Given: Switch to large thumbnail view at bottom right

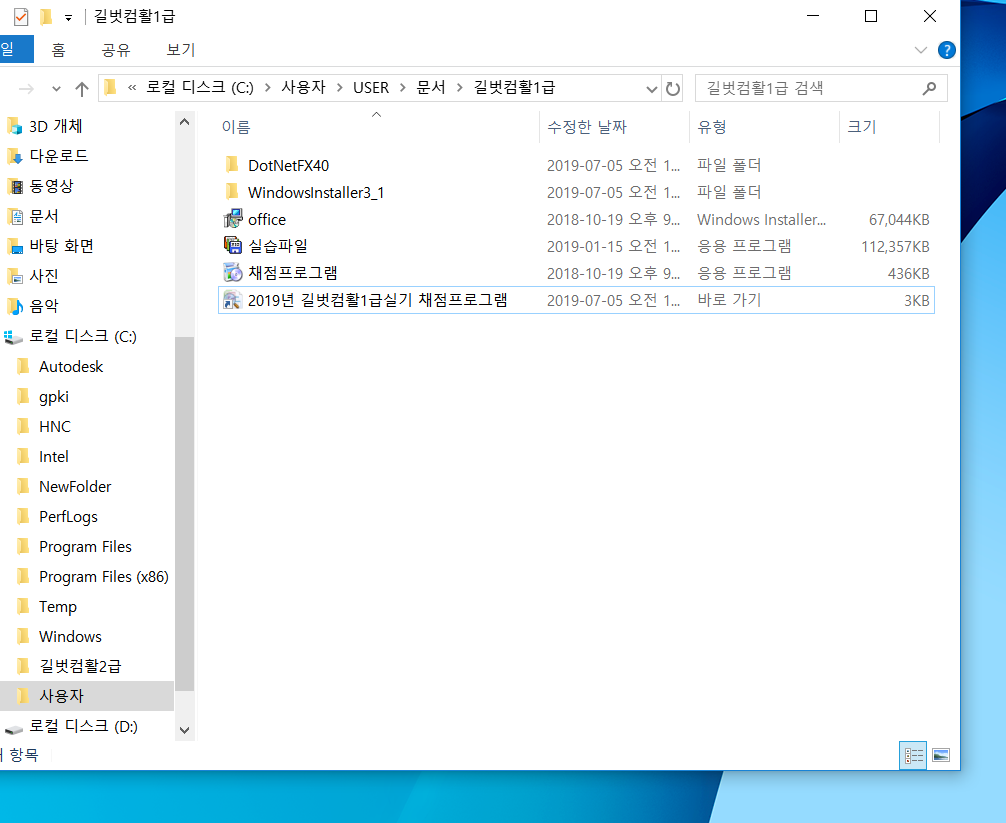Looking at the screenshot, I should coord(940,755).
